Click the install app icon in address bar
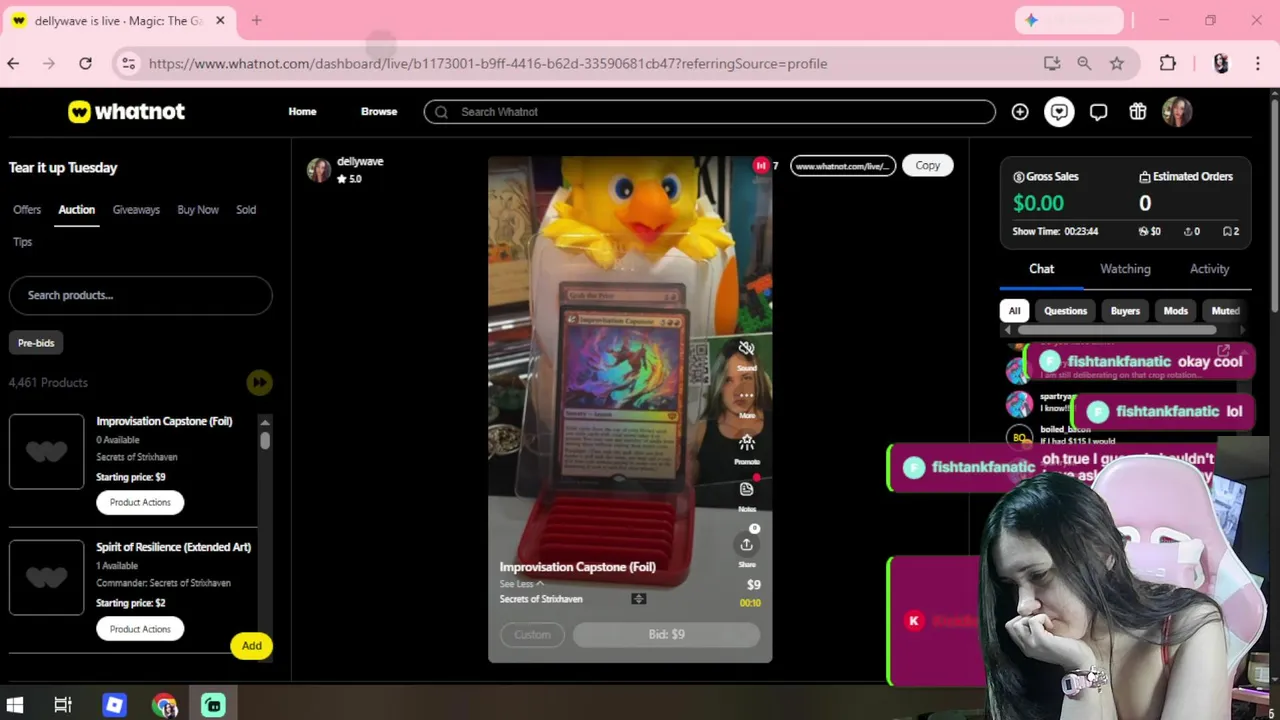This screenshot has width=1280, height=720. click(x=1052, y=63)
